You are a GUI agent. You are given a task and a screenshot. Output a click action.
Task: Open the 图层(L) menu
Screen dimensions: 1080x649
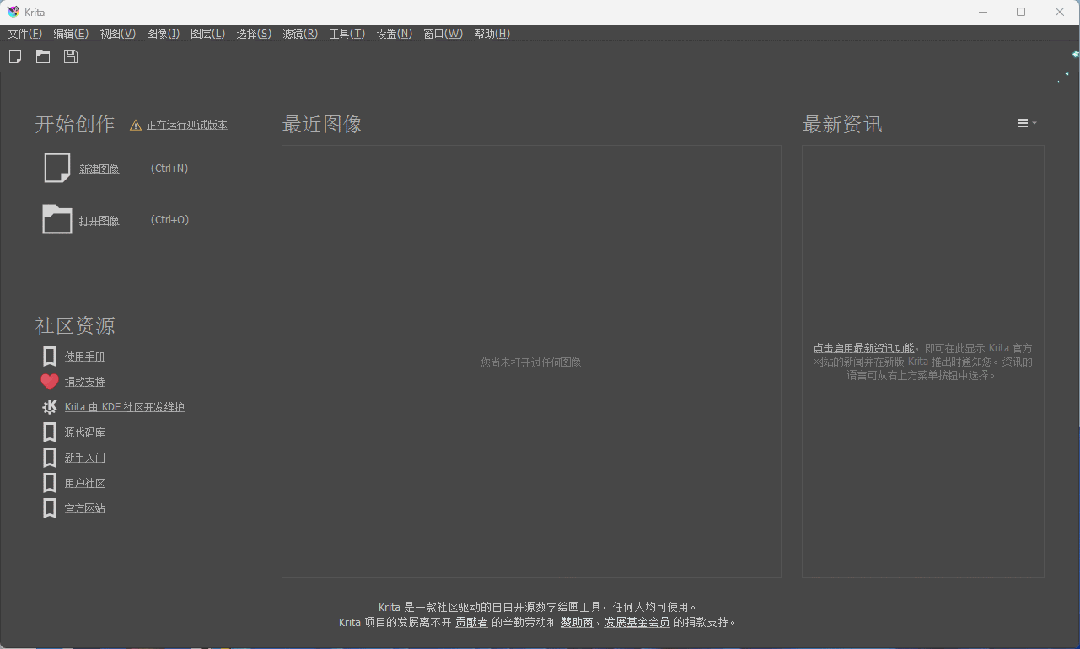click(208, 34)
